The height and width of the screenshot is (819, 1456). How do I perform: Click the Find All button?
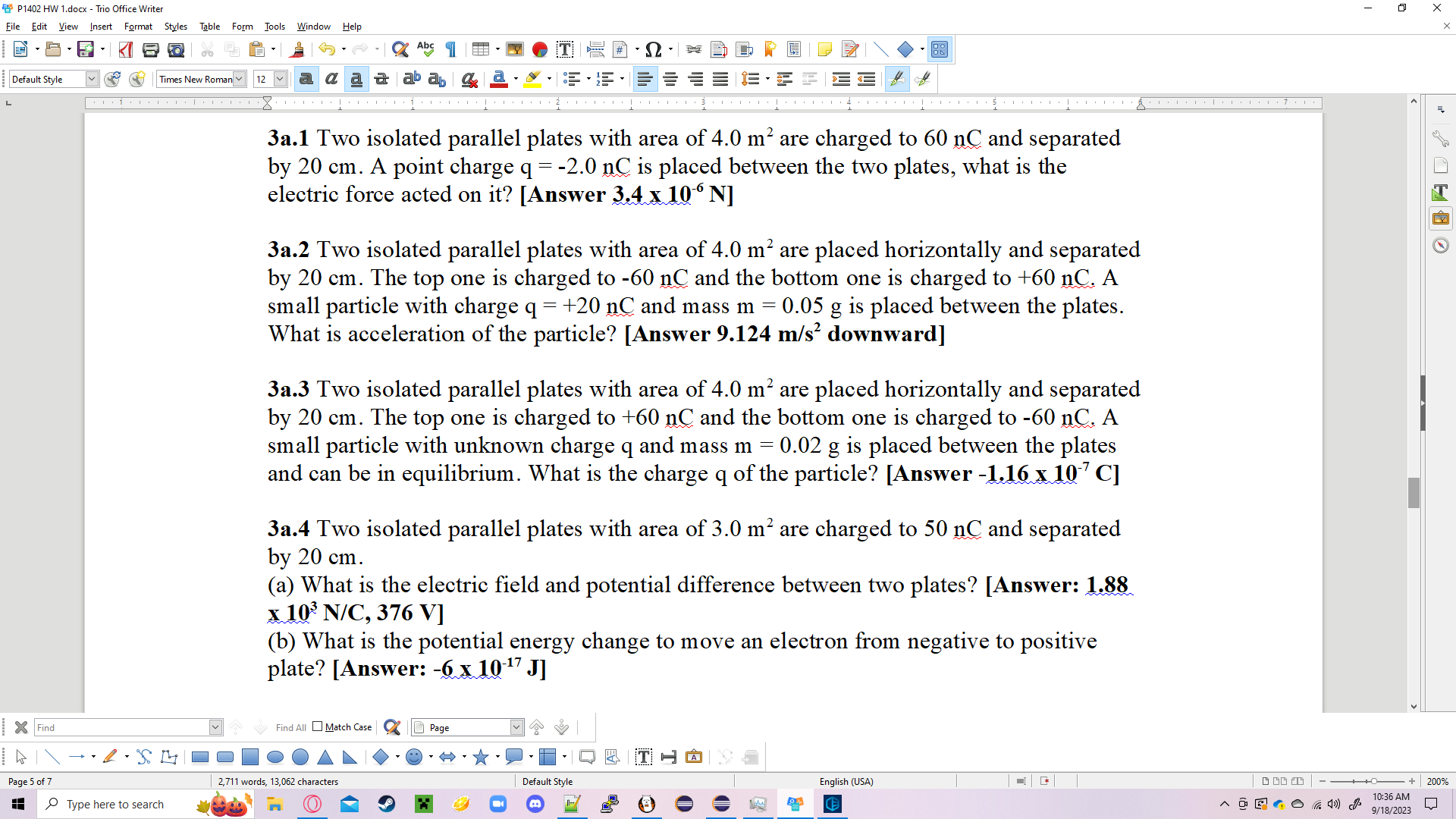point(290,727)
